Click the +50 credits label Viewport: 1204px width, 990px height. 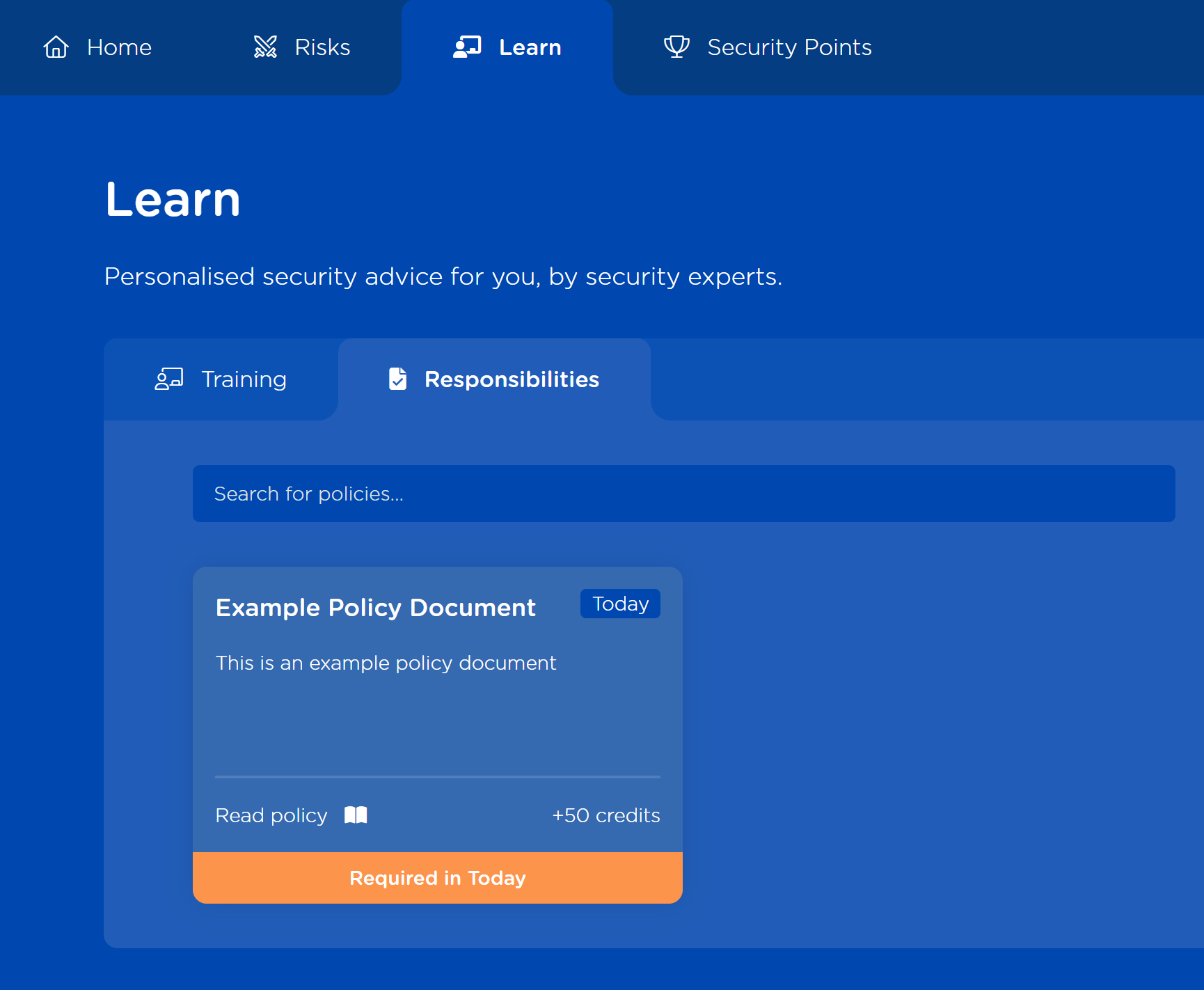click(x=606, y=815)
